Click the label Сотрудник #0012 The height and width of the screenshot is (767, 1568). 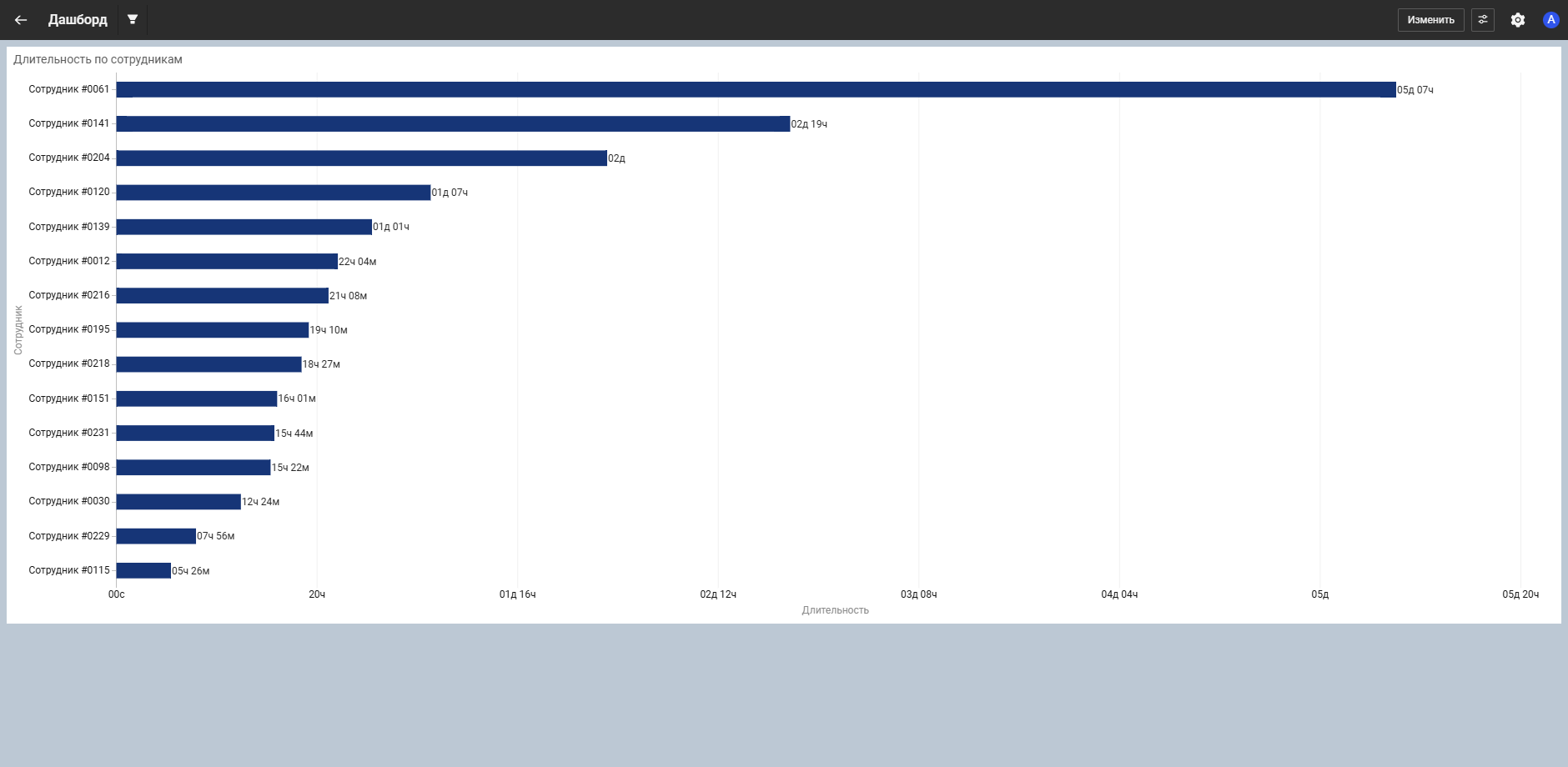point(69,261)
